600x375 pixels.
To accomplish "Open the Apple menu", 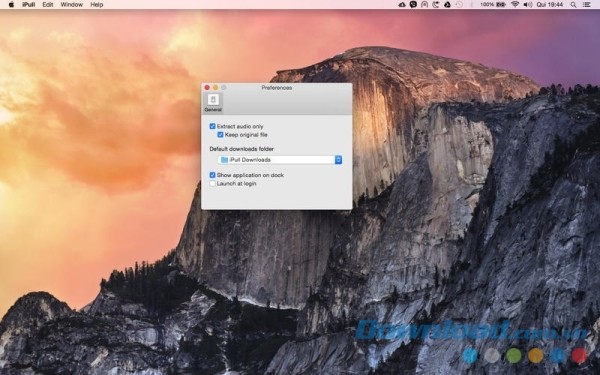I will click(11, 5).
